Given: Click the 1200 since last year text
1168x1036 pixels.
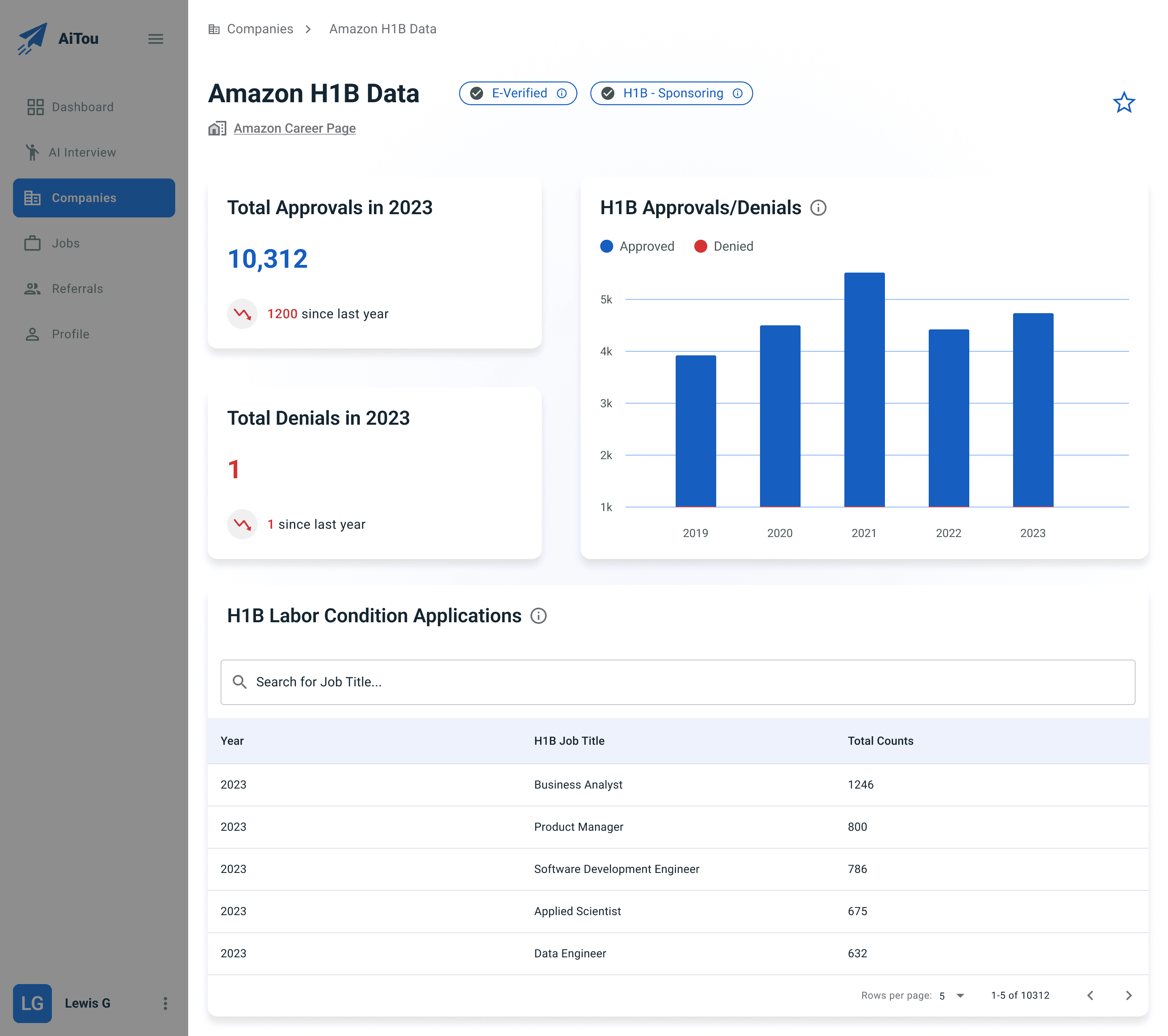Looking at the screenshot, I should (328, 314).
